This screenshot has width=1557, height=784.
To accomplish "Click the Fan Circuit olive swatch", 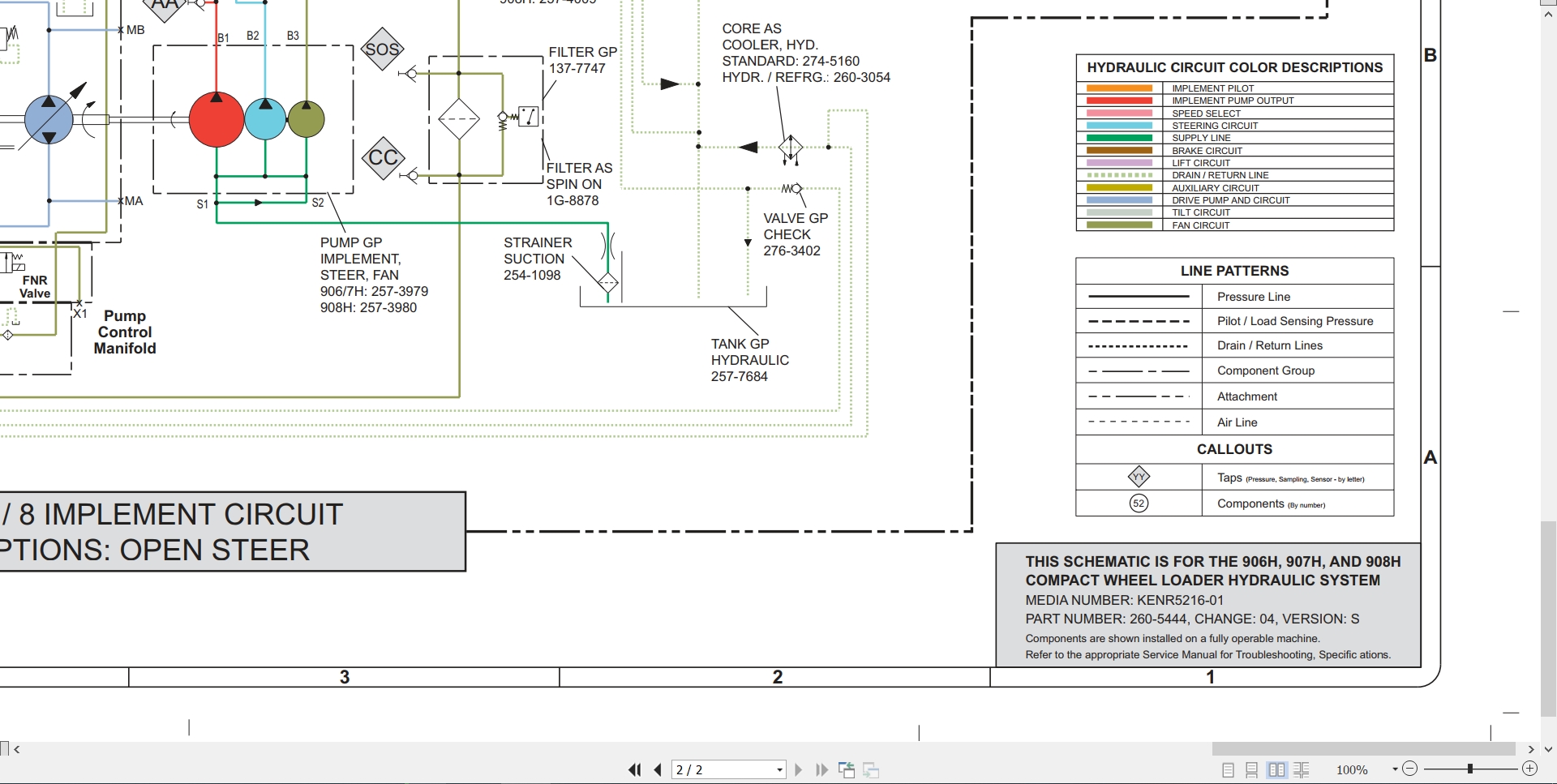I will click(1119, 225).
